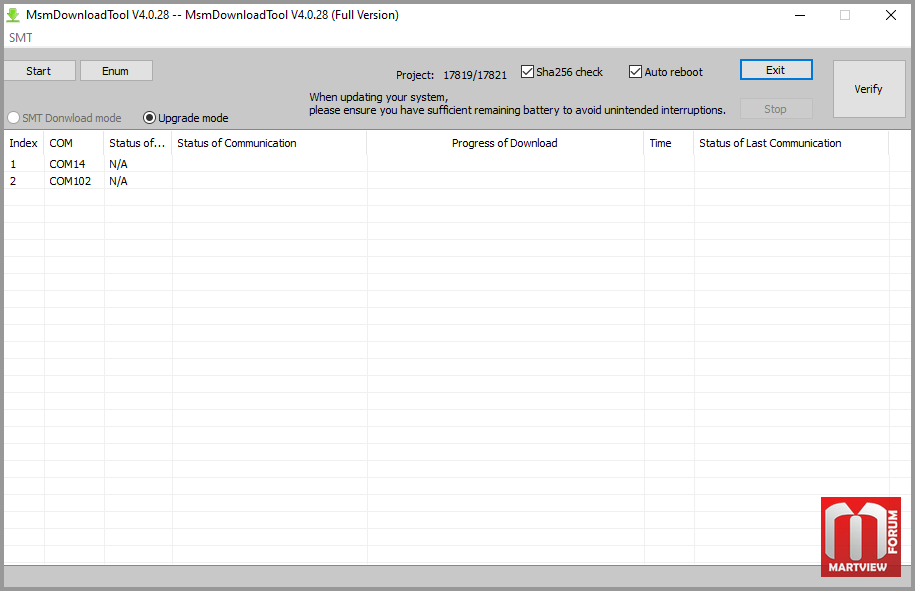Click the Progress of Download column header

click(505, 143)
